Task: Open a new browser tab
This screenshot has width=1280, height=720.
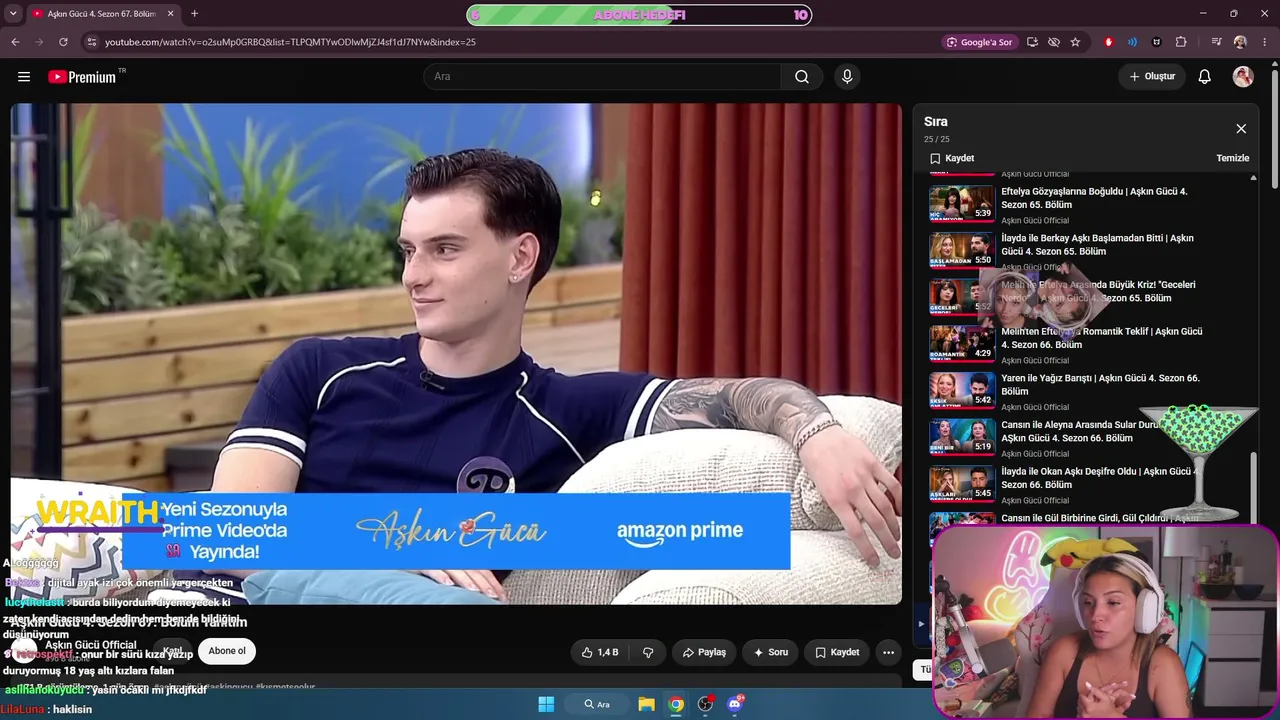Action: (194, 14)
